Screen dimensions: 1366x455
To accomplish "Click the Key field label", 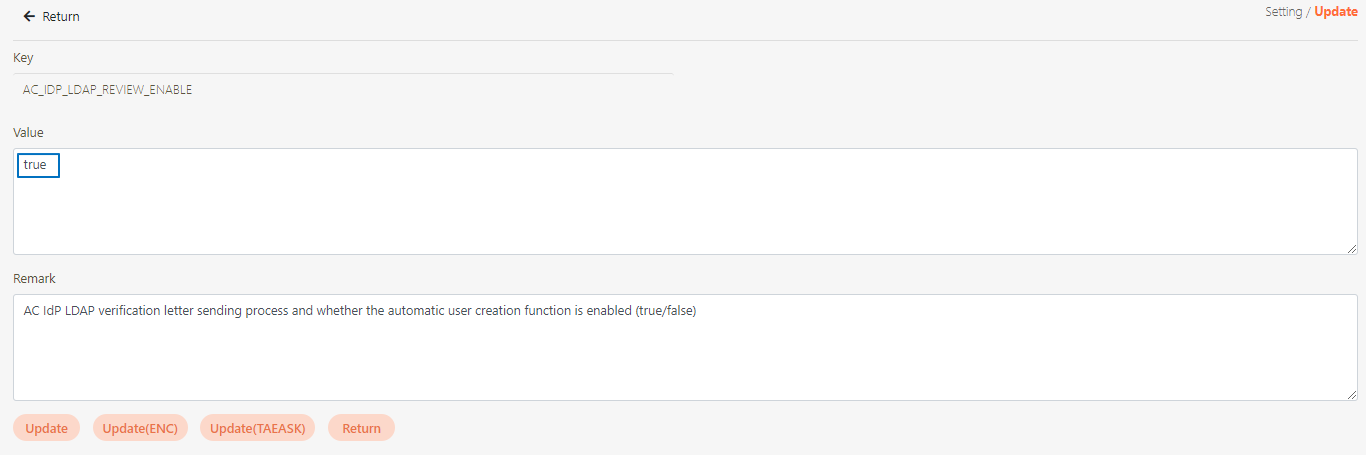I will 23,58.
